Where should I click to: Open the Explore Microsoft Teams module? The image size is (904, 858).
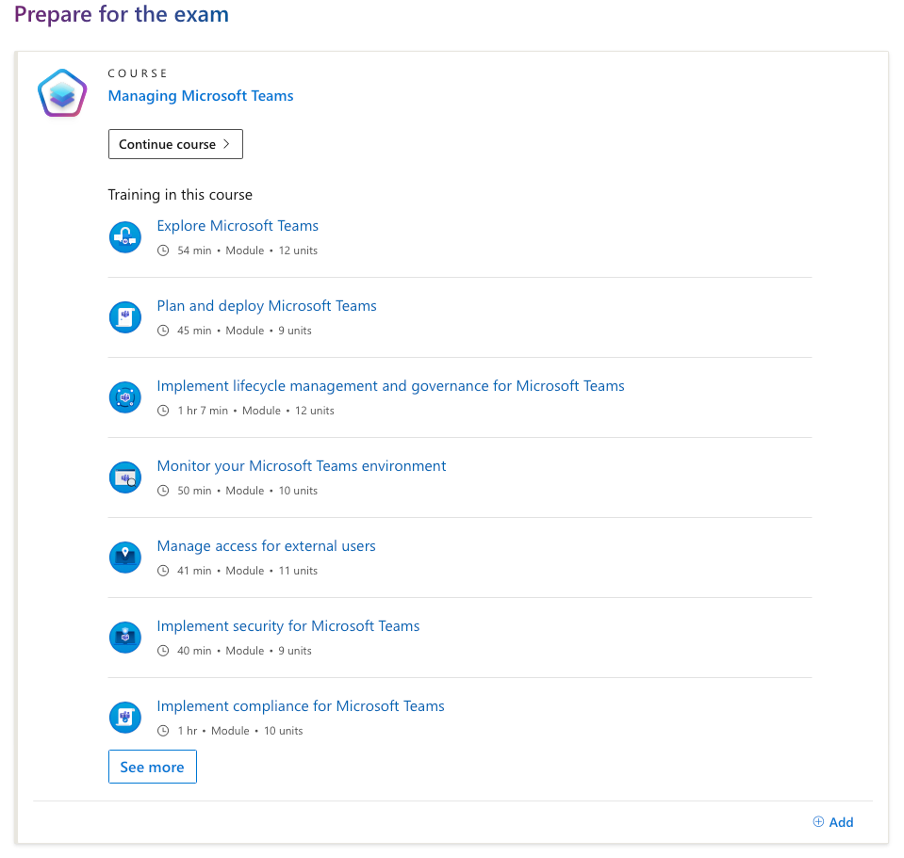click(238, 225)
